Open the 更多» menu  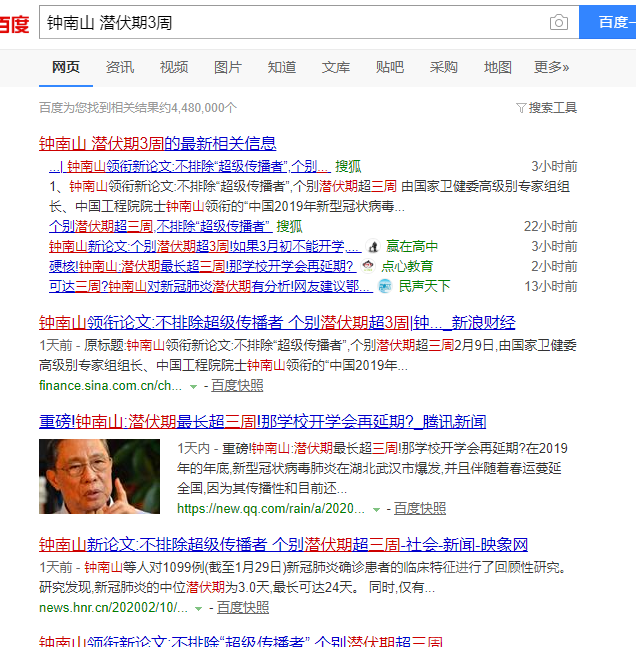pos(551,67)
